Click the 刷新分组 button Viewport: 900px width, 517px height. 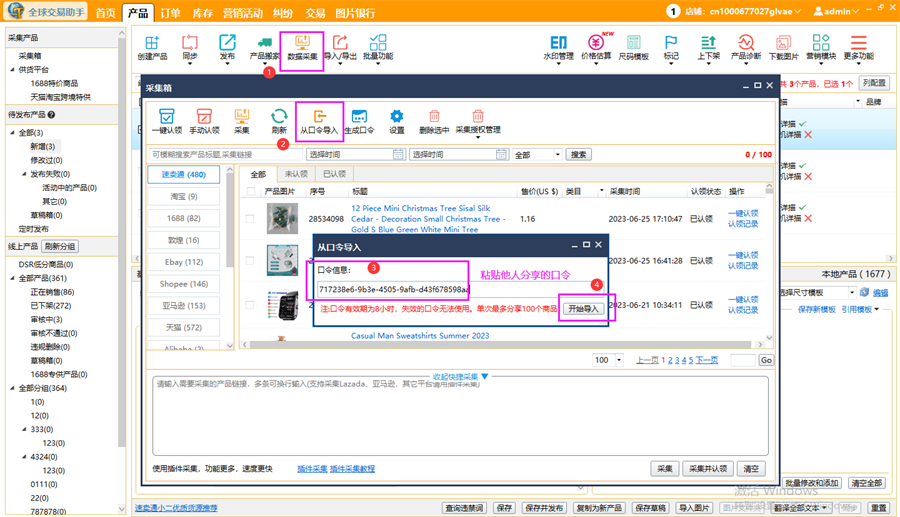60,246
